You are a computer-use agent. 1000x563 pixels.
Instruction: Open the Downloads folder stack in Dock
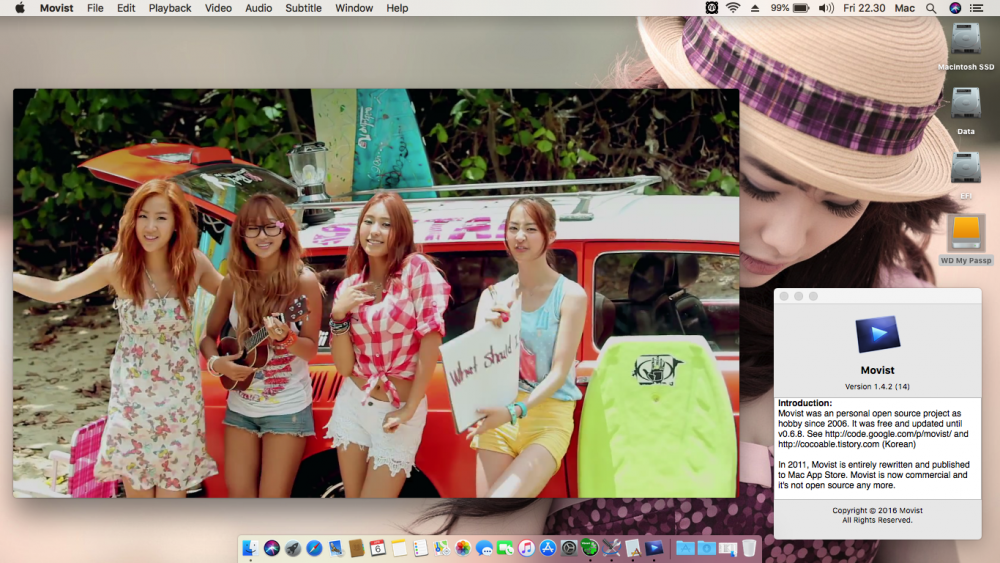pyautogui.click(x=706, y=548)
